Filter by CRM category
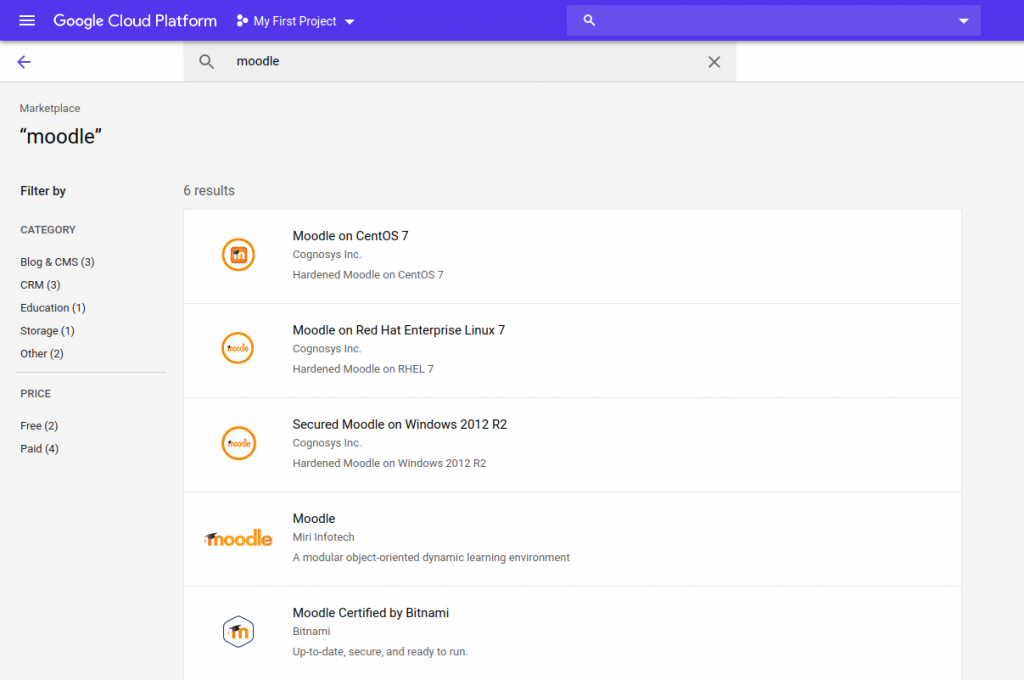 click(40, 285)
